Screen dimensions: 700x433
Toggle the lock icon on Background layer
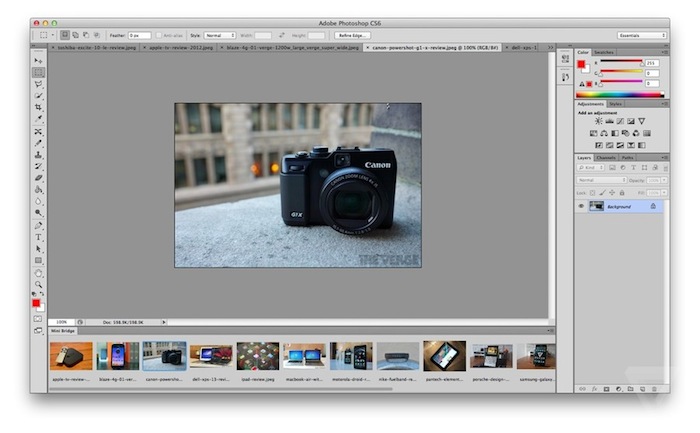[x=653, y=206]
